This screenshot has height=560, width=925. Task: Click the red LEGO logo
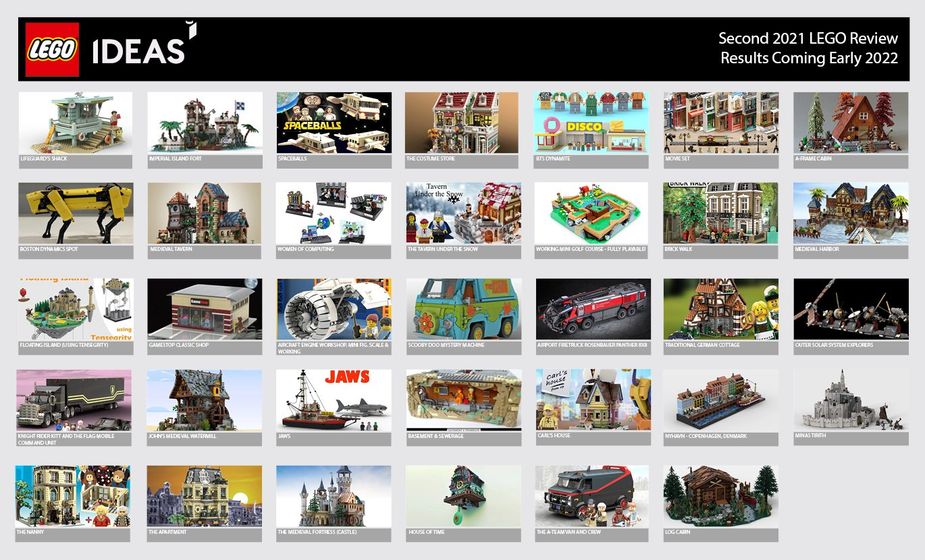[x=52, y=49]
